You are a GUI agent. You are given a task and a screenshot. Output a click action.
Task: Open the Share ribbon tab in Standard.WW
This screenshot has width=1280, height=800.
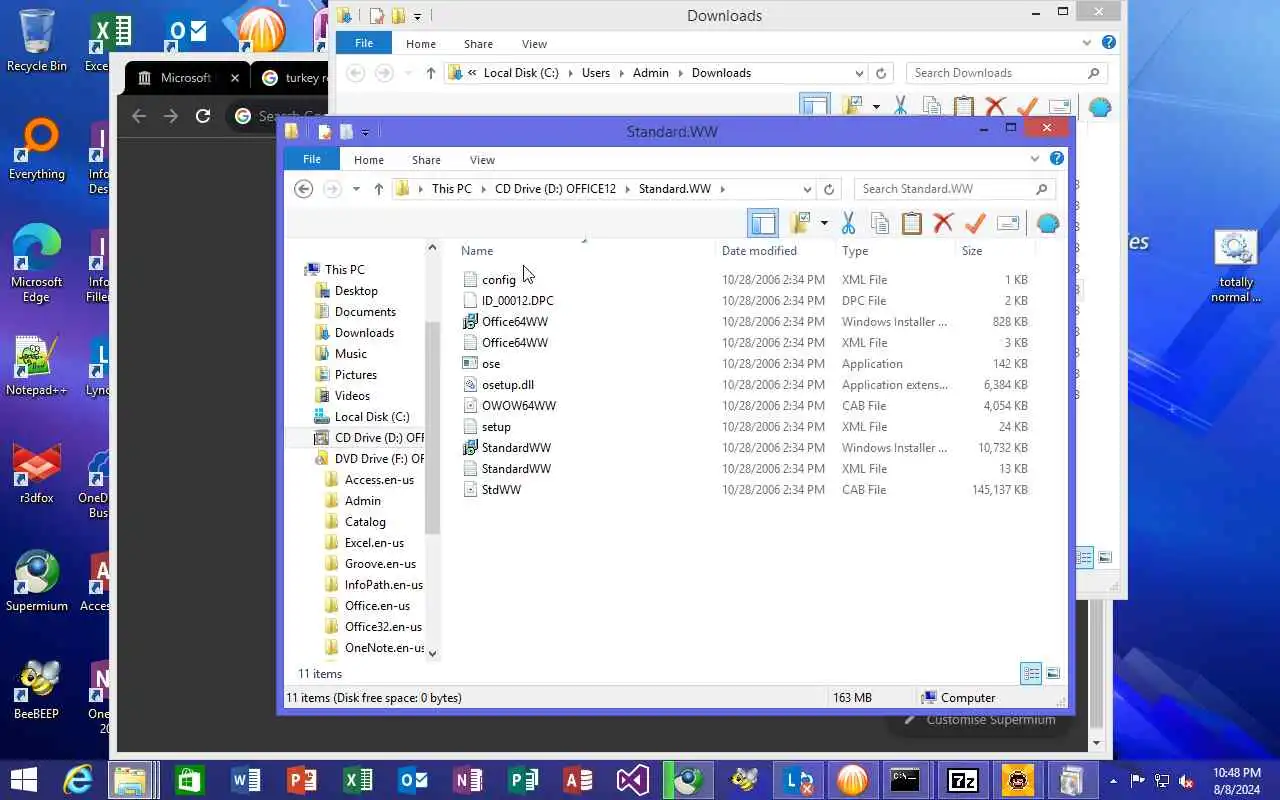coord(426,160)
